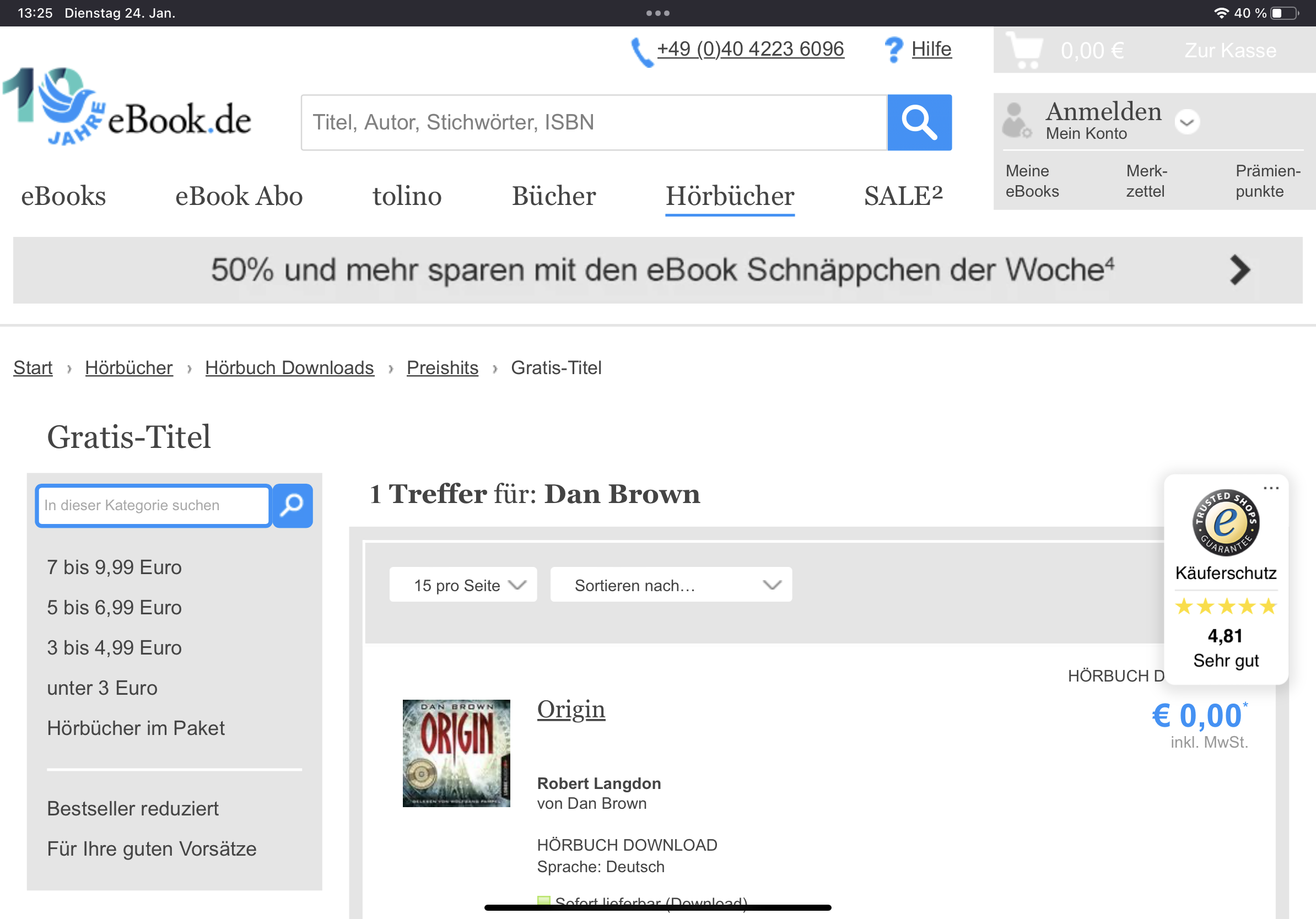Click the cart total 0,00 €
Image resolution: width=1316 pixels, height=919 pixels.
pos(1091,51)
